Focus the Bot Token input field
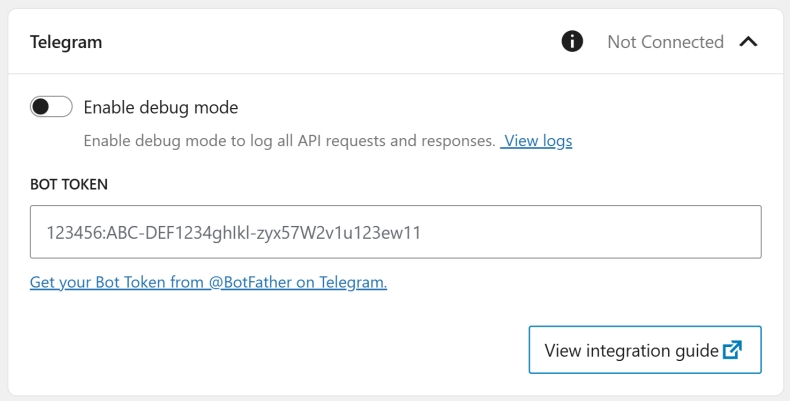The image size is (790, 401). 395,232
